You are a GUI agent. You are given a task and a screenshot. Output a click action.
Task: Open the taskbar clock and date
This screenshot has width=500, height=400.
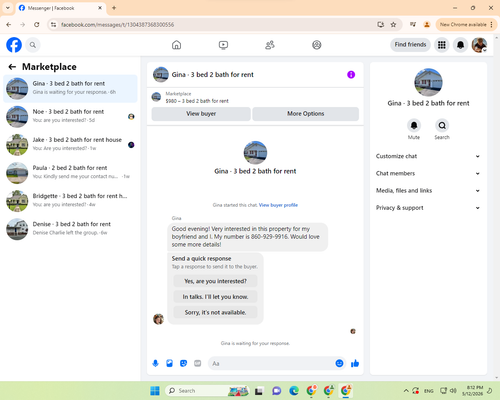coord(472,391)
